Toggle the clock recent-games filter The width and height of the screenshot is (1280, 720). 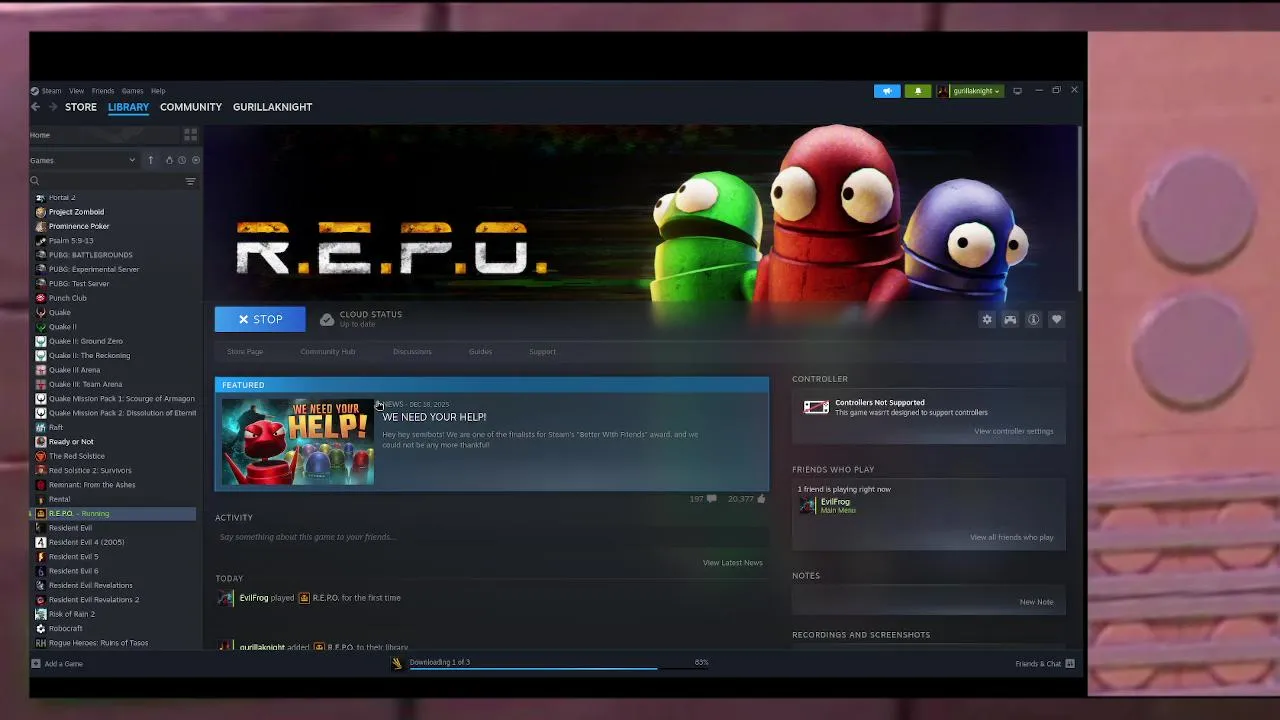(x=182, y=160)
